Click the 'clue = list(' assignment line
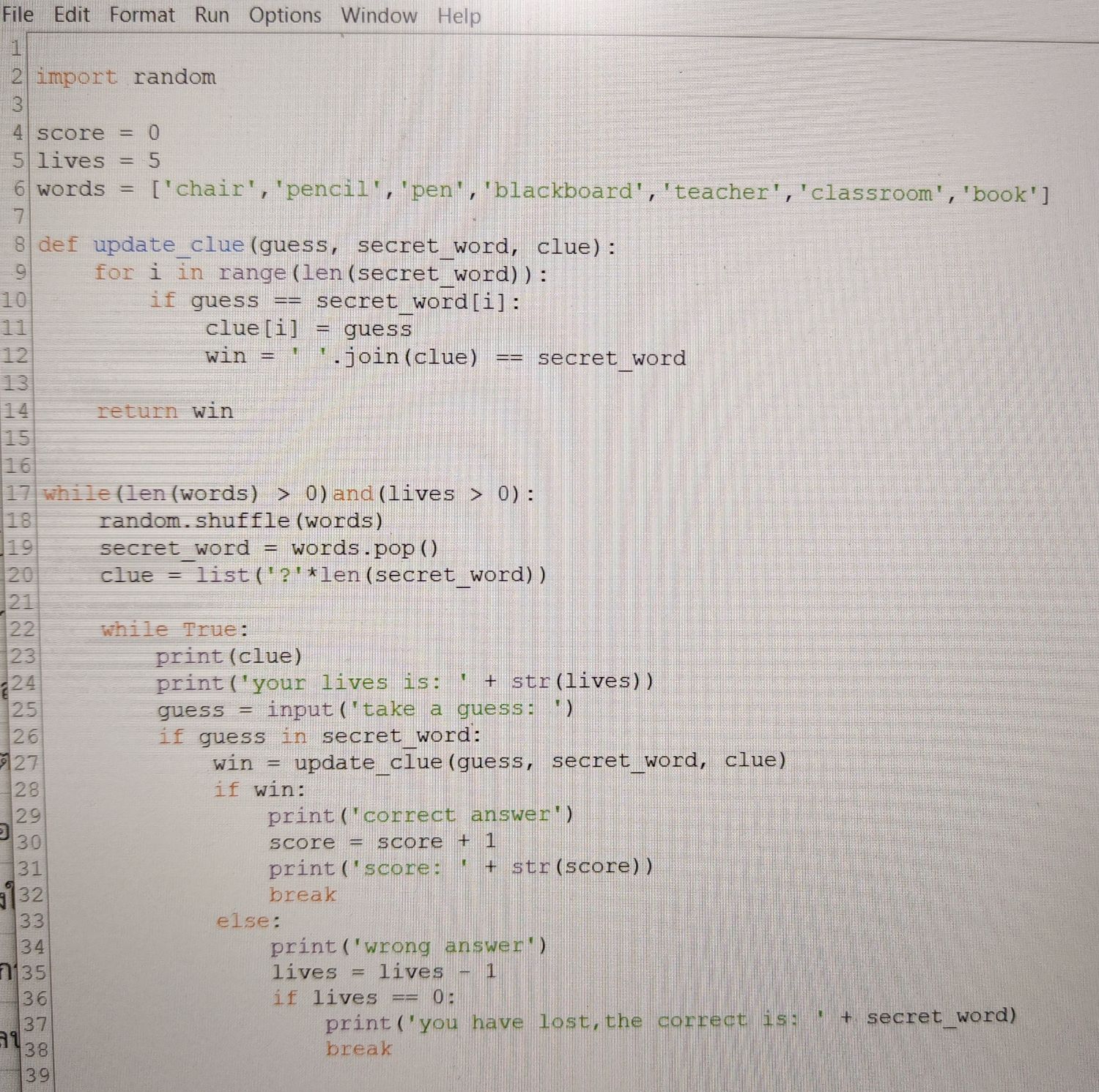Image resolution: width=1099 pixels, height=1092 pixels. pos(323,575)
